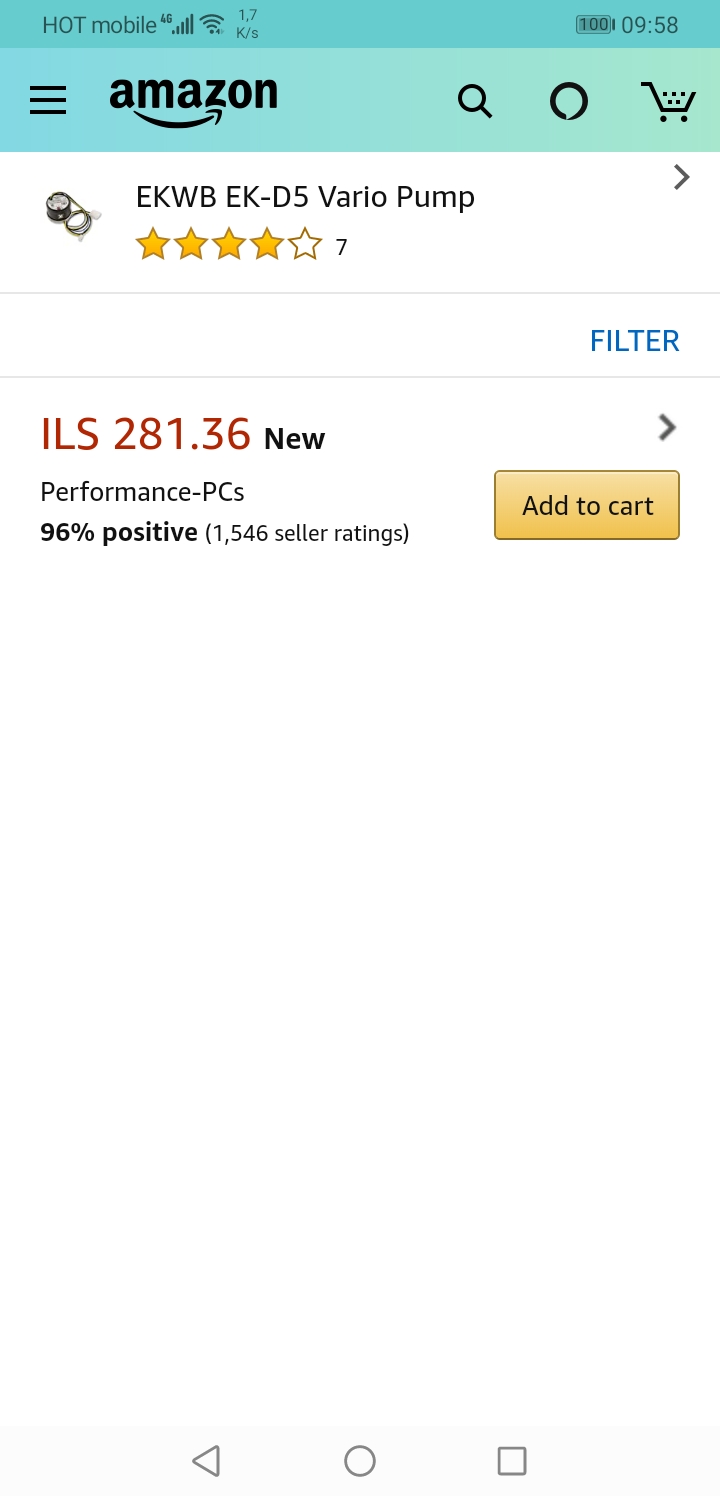Expand product details chevron beside pump title
The height and width of the screenshot is (1496, 720).
coord(682,178)
